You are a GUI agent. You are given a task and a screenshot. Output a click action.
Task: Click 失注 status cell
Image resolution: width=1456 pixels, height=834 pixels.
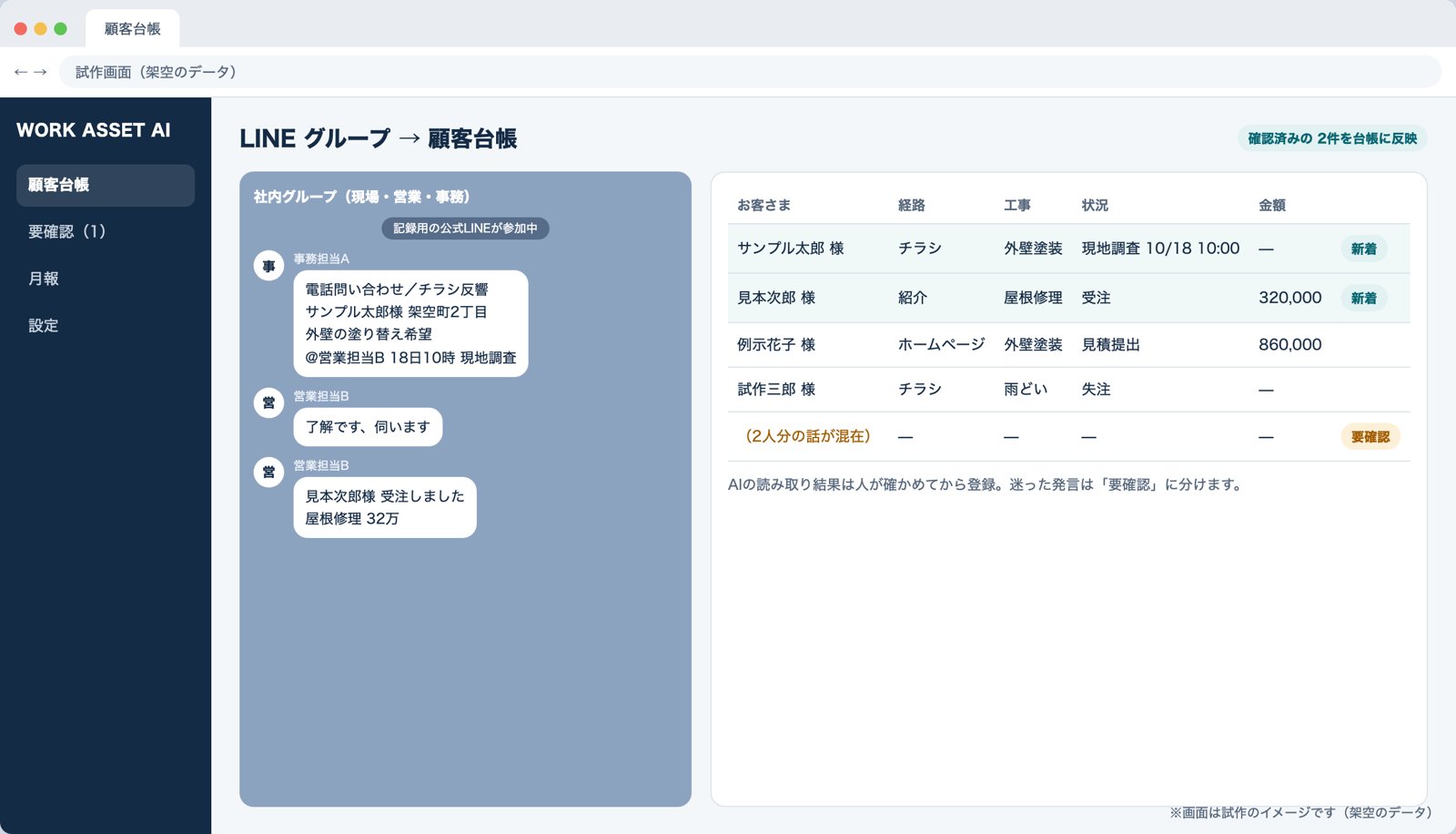click(x=1096, y=390)
